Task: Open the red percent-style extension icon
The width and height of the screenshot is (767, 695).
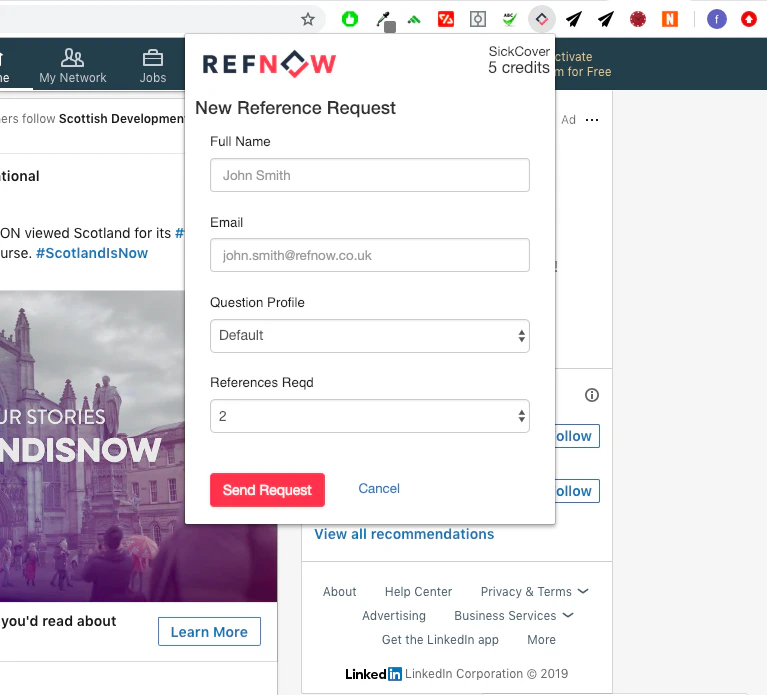Action: [446, 20]
